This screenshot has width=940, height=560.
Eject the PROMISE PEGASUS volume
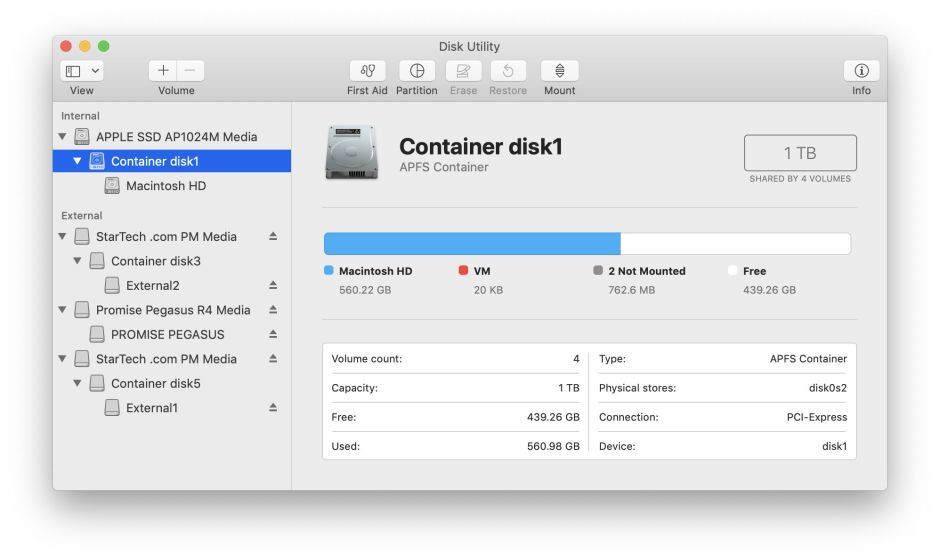click(x=273, y=334)
